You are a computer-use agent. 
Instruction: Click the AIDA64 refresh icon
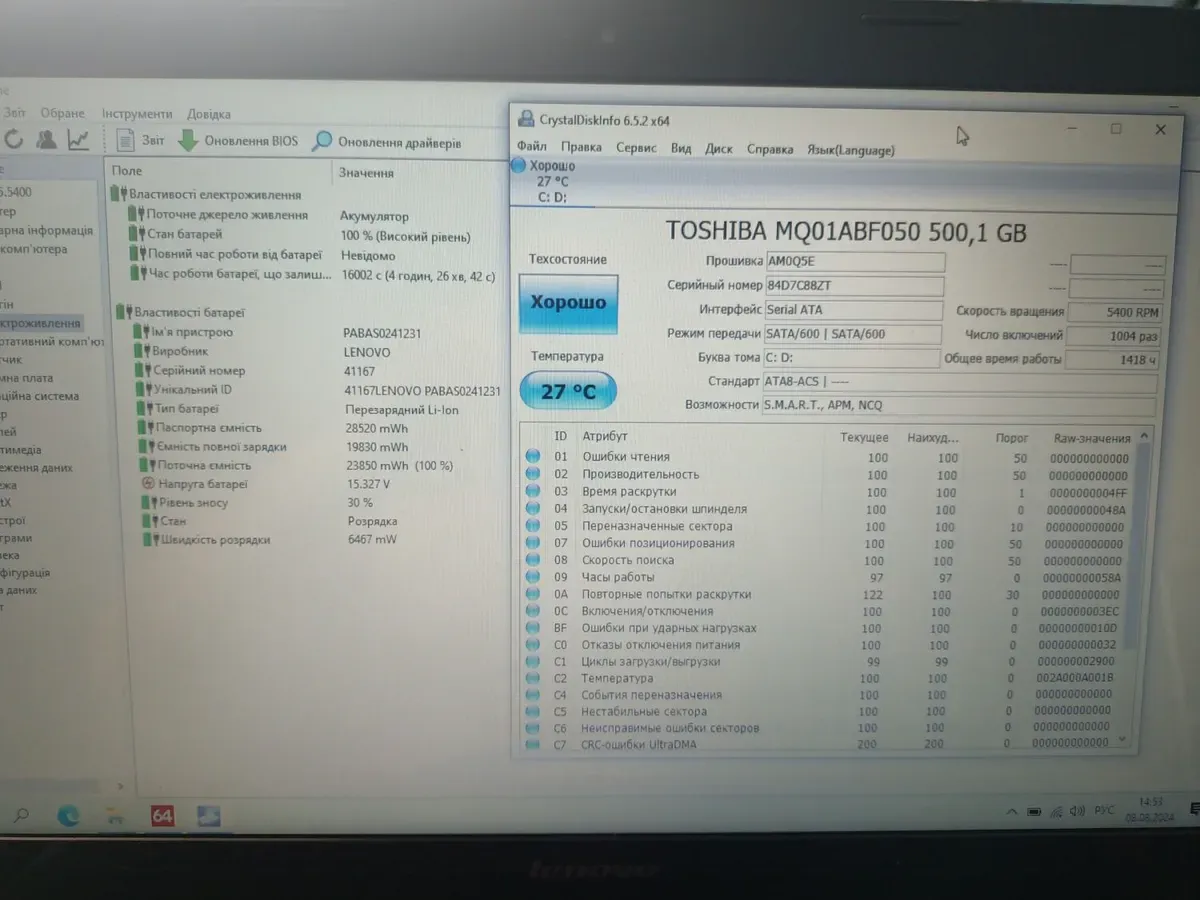click(x=14, y=140)
